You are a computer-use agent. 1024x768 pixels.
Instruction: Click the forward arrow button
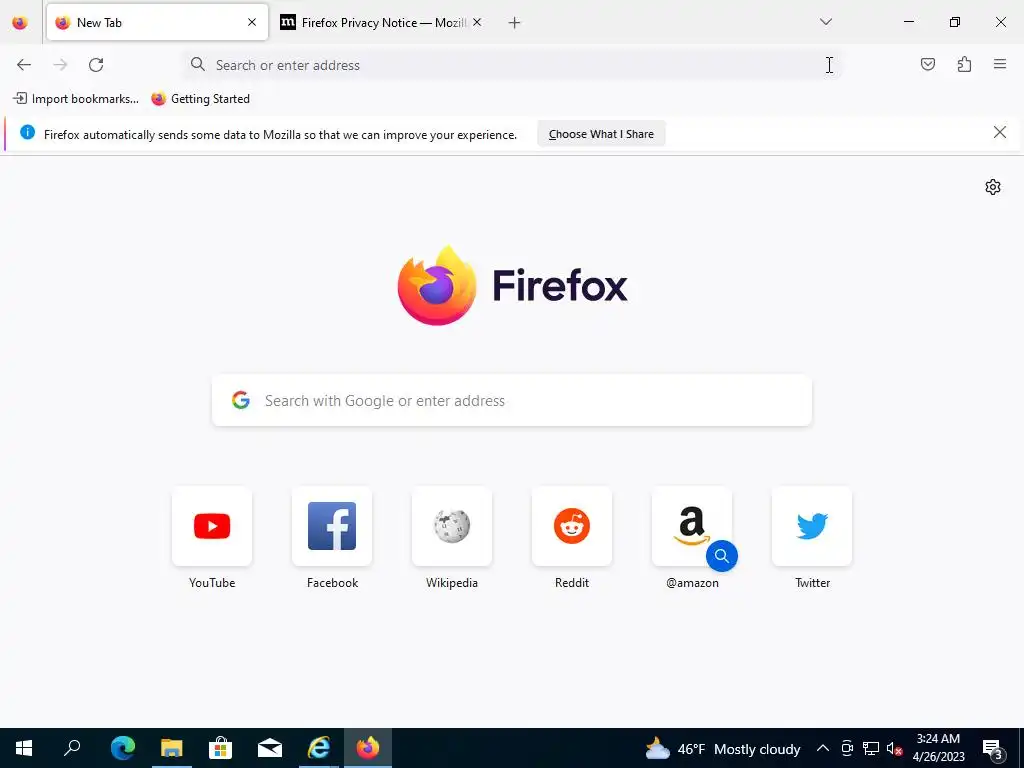60,65
